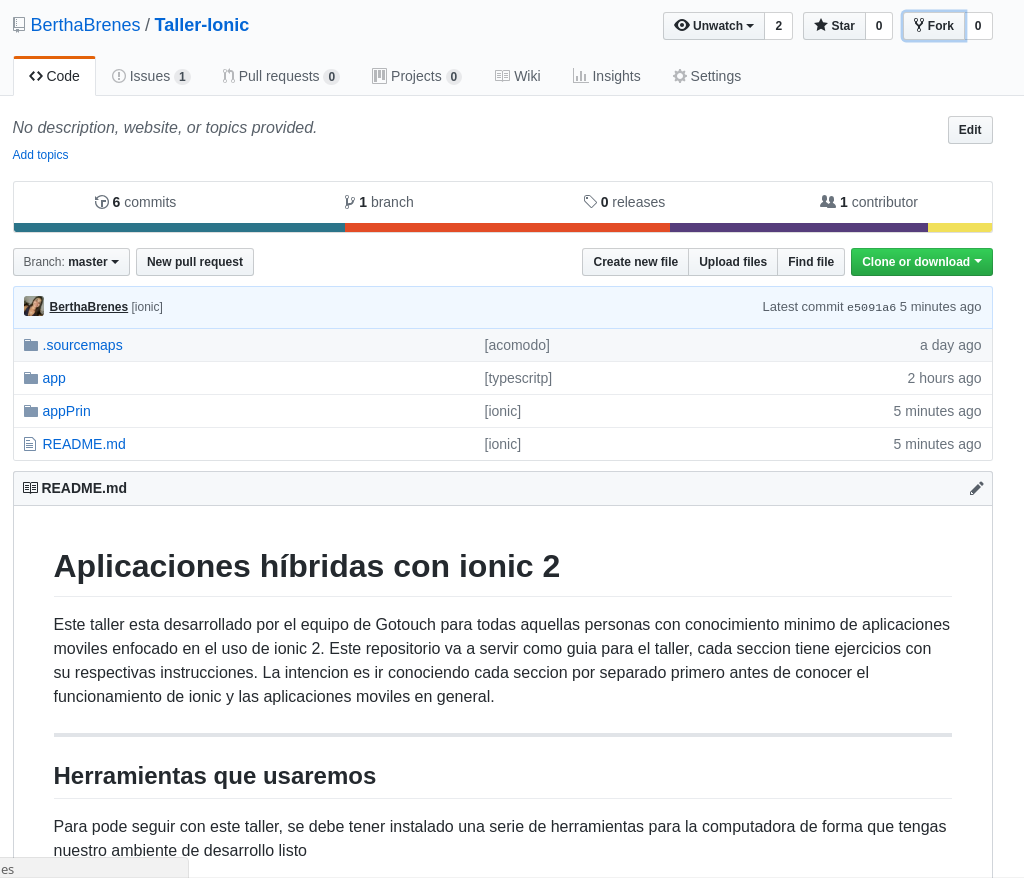1024x878 pixels.
Task: View the 1 contributor link
Action: pyautogui.click(x=869, y=202)
